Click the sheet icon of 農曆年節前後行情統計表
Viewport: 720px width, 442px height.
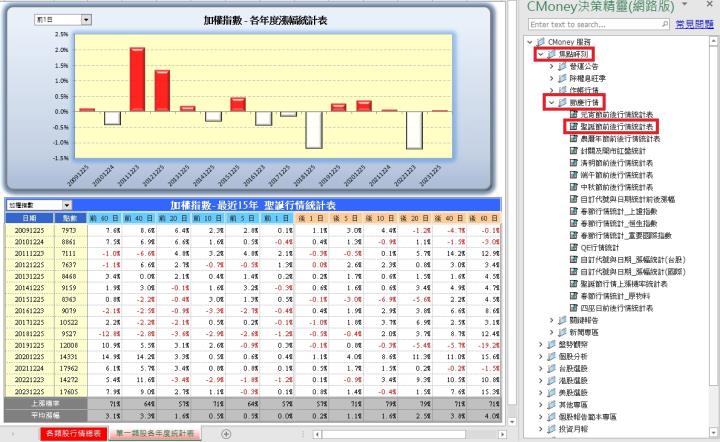574,139
